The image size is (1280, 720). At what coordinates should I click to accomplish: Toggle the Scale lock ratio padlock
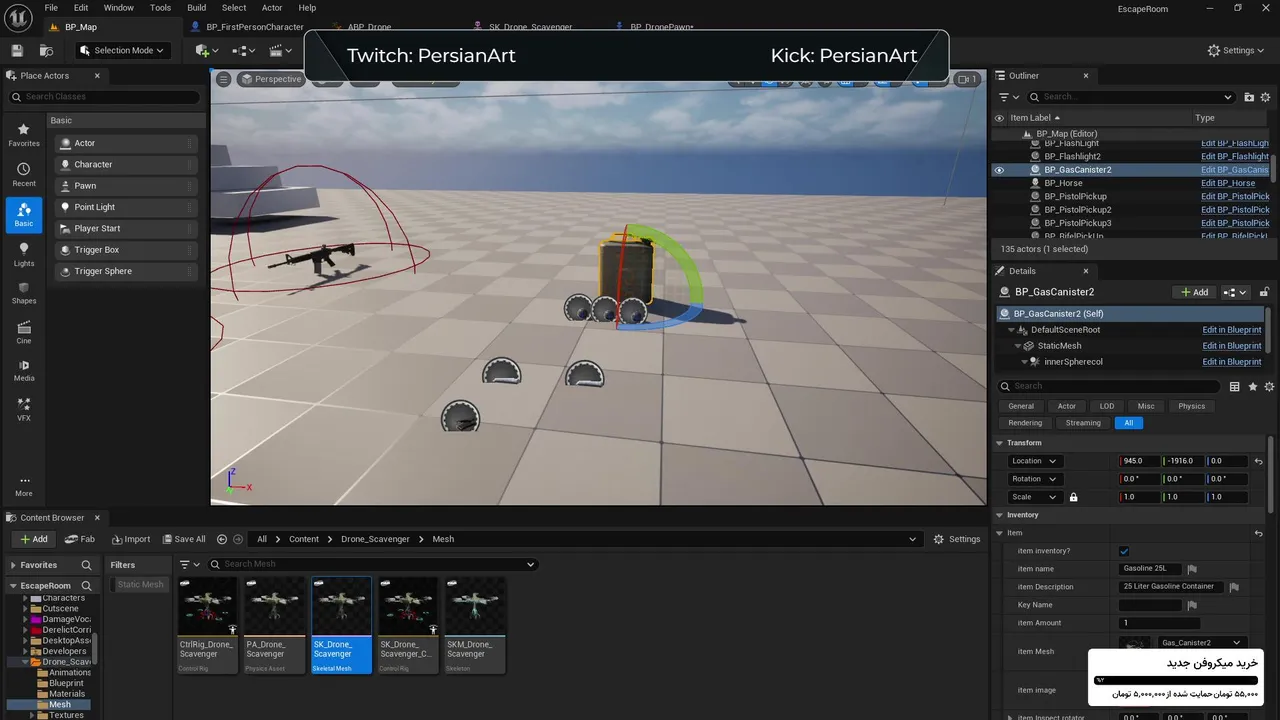tap(1073, 497)
